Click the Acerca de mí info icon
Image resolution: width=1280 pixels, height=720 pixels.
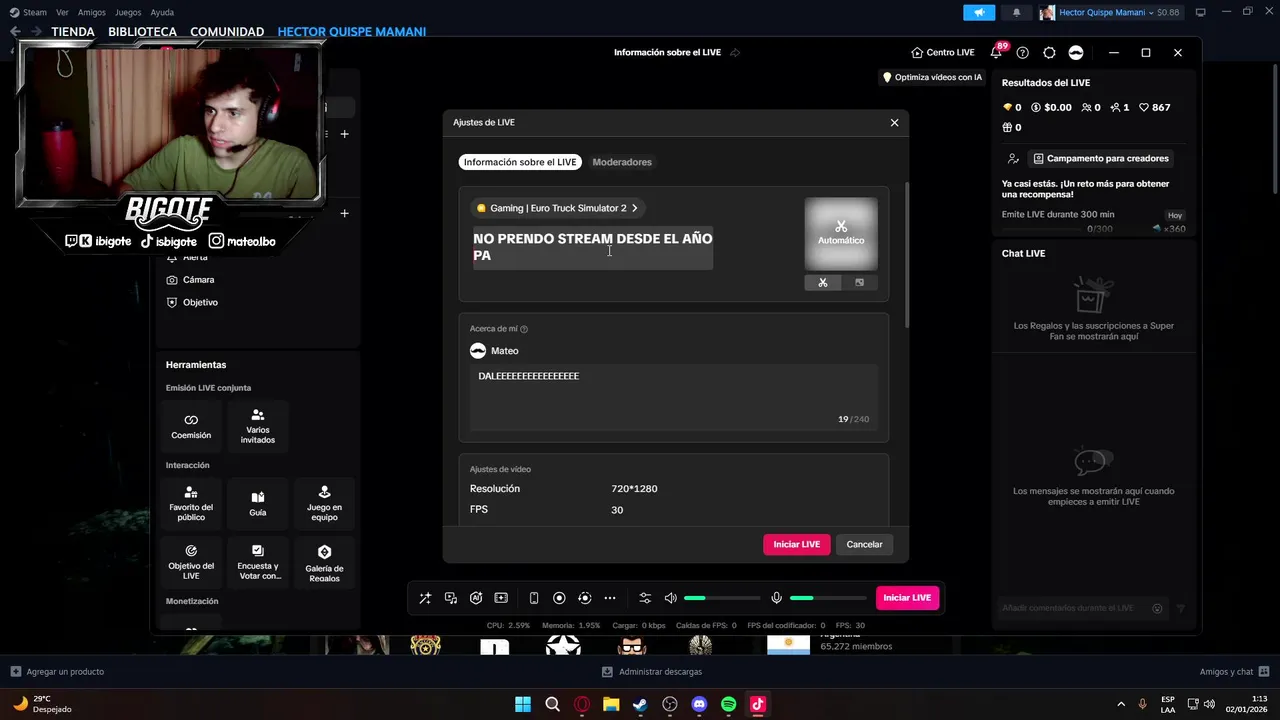click(x=524, y=329)
